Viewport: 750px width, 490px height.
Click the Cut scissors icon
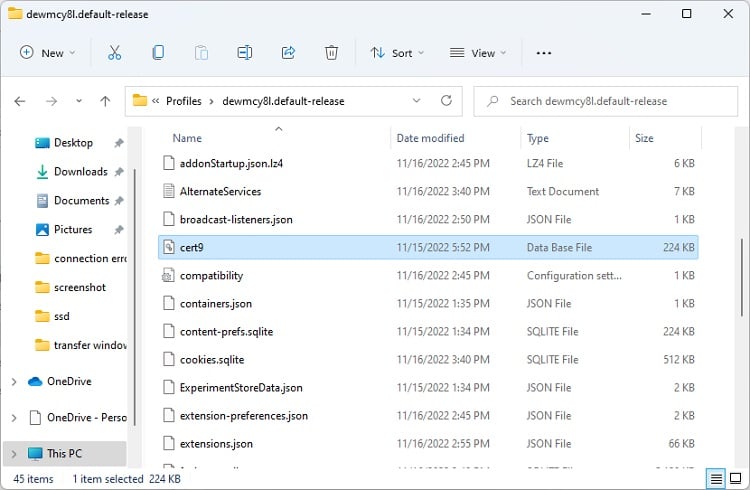tap(114, 53)
